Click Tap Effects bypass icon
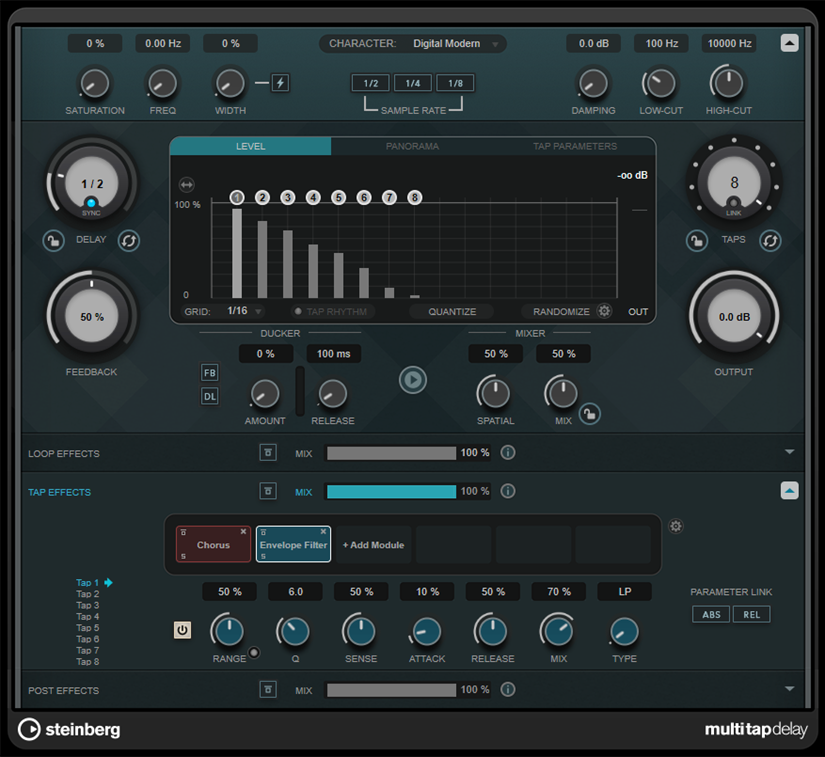 268,491
